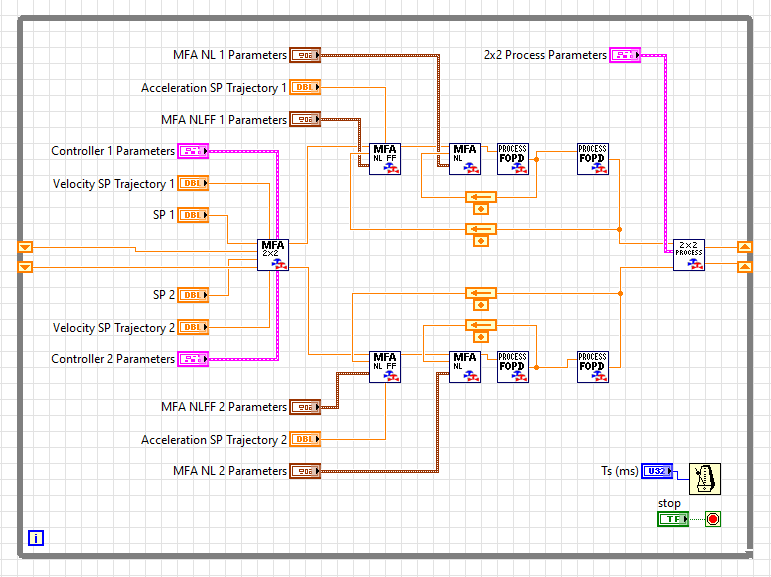Image resolution: width=771 pixels, height=577 pixels.
Task: Select Acceleration SP Trajectory 2 DBL terminal
Action: [x=305, y=439]
